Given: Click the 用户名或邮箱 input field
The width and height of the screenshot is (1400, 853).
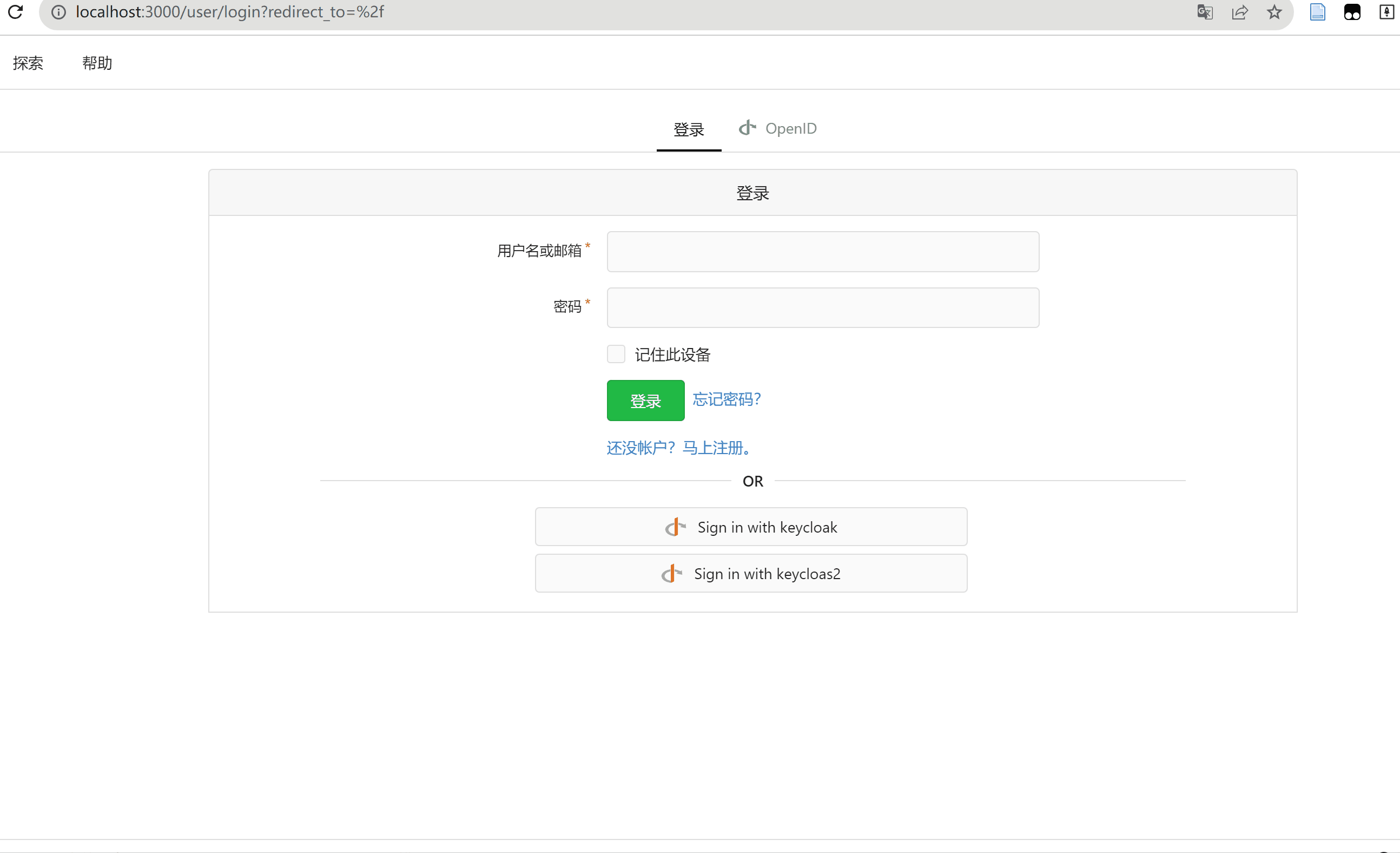Looking at the screenshot, I should [x=822, y=252].
